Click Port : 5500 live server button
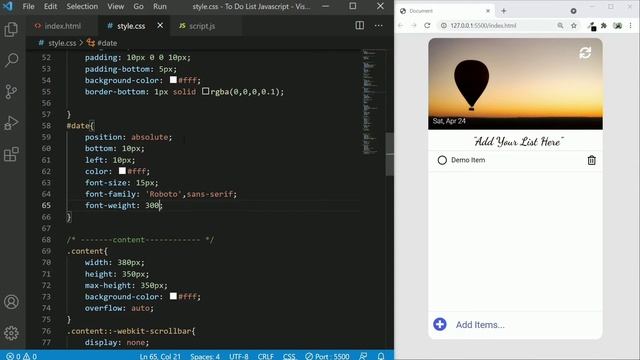The image size is (640, 360). pos(327,356)
